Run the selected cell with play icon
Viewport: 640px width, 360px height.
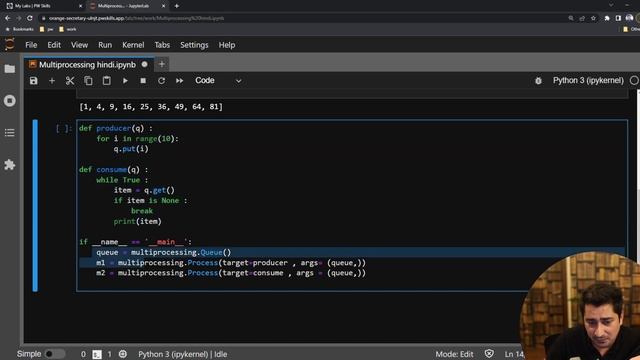coord(125,80)
